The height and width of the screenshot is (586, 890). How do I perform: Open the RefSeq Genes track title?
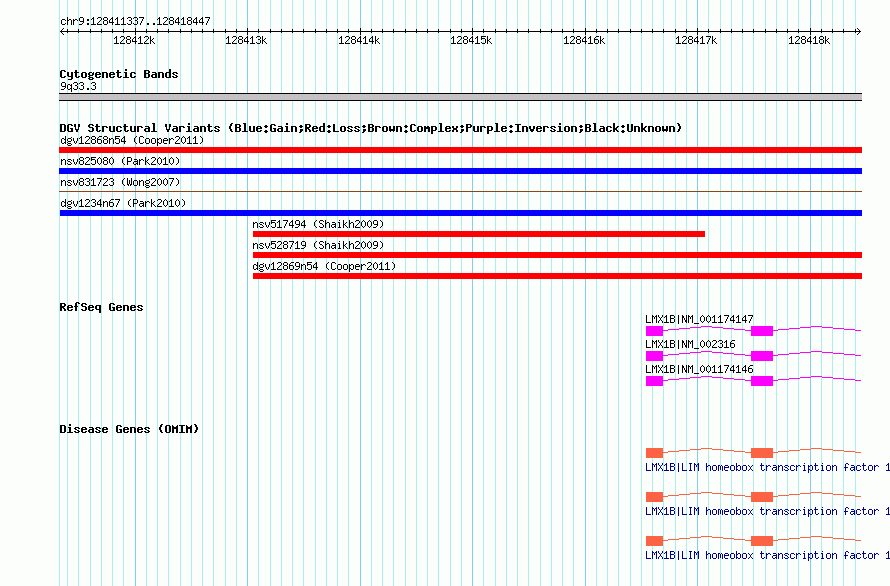click(101, 307)
